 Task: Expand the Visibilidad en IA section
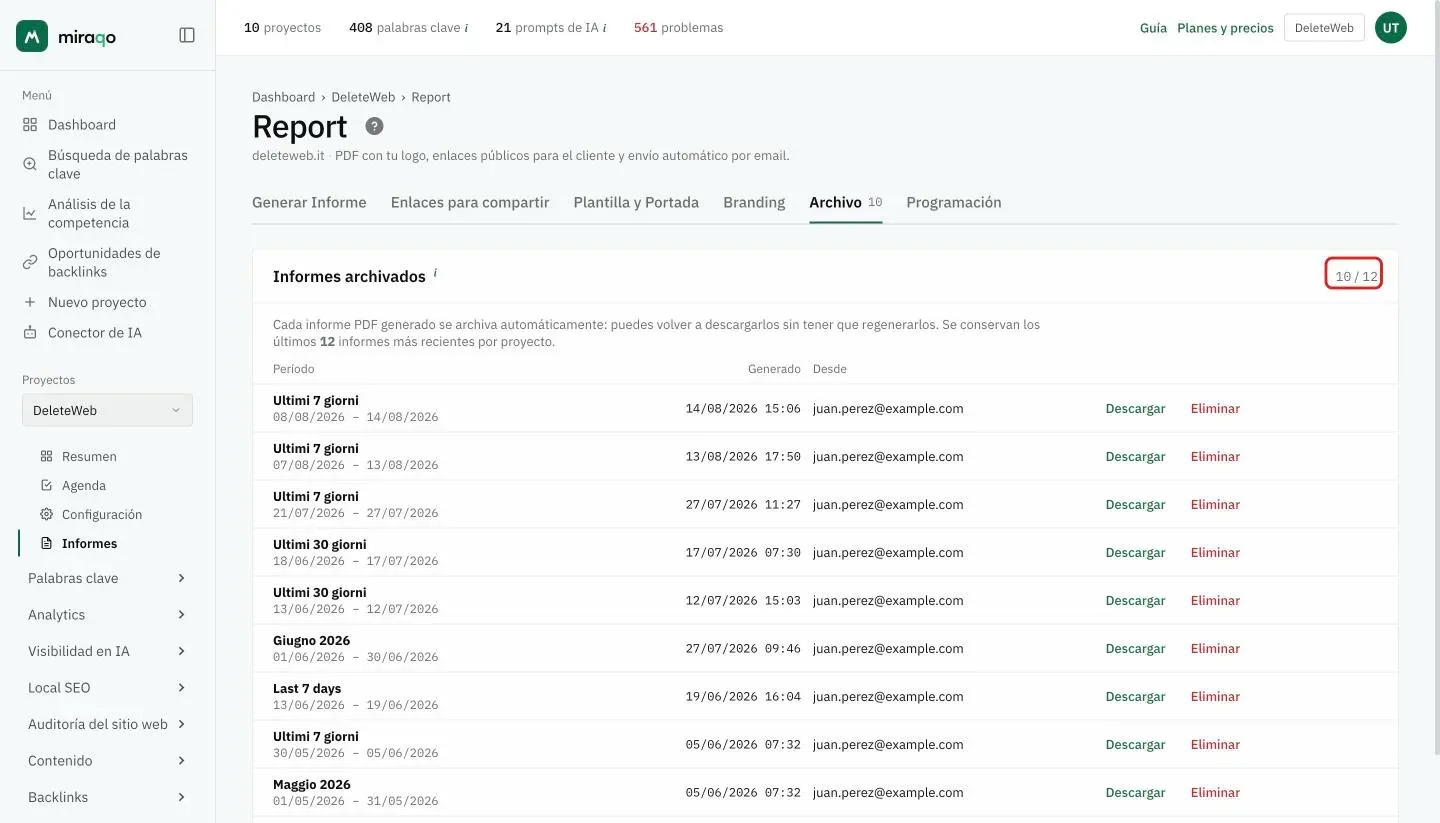pos(107,651)
